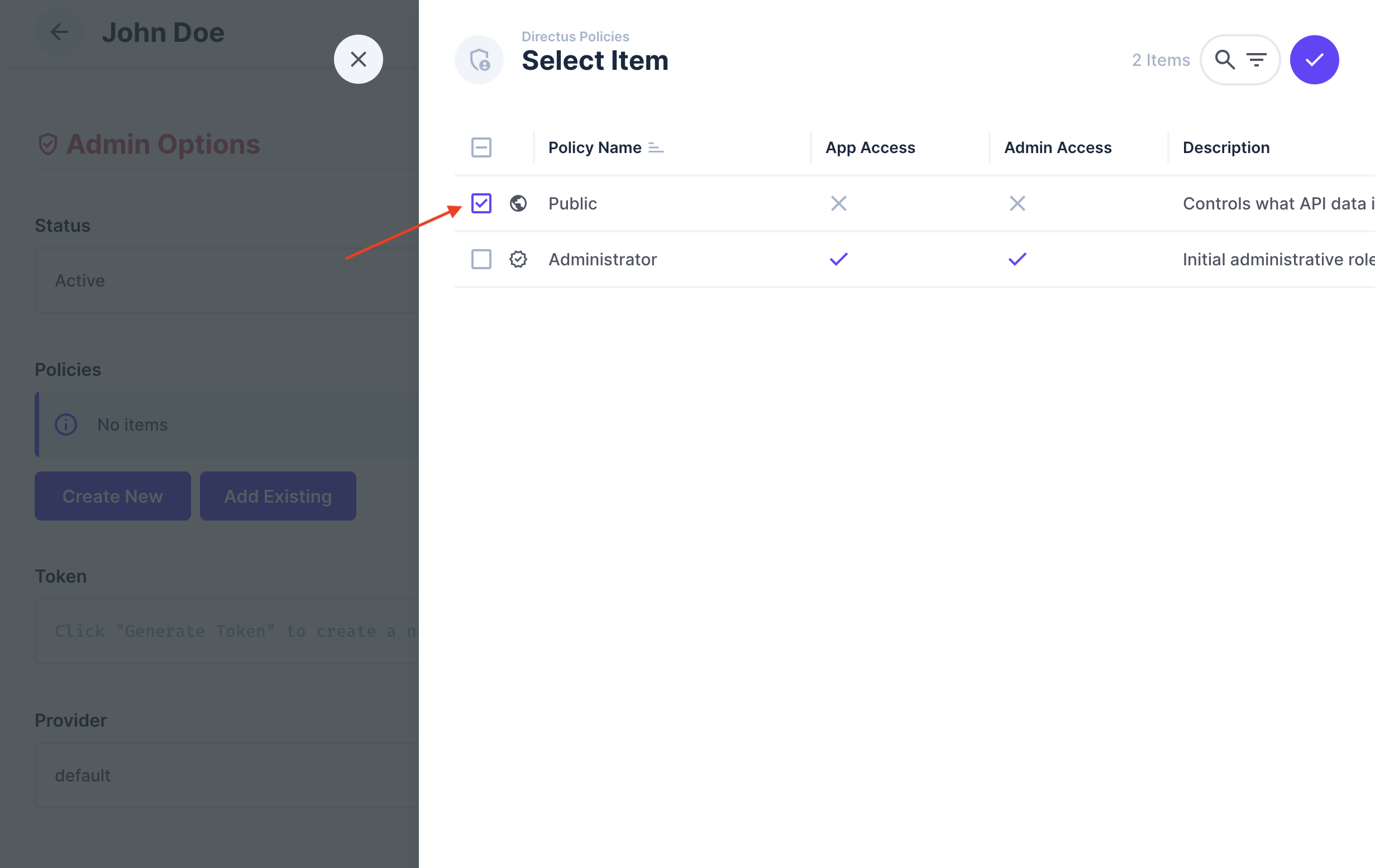Click the Add Existing button

(x=278, y=495)
